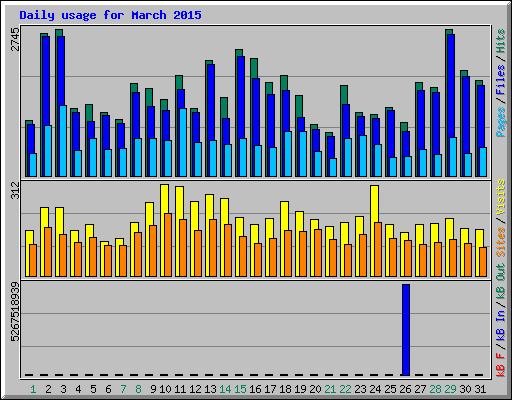Select day 26 label on the x-axis
The width and height of the screenshot is (512, 400).
405,389
